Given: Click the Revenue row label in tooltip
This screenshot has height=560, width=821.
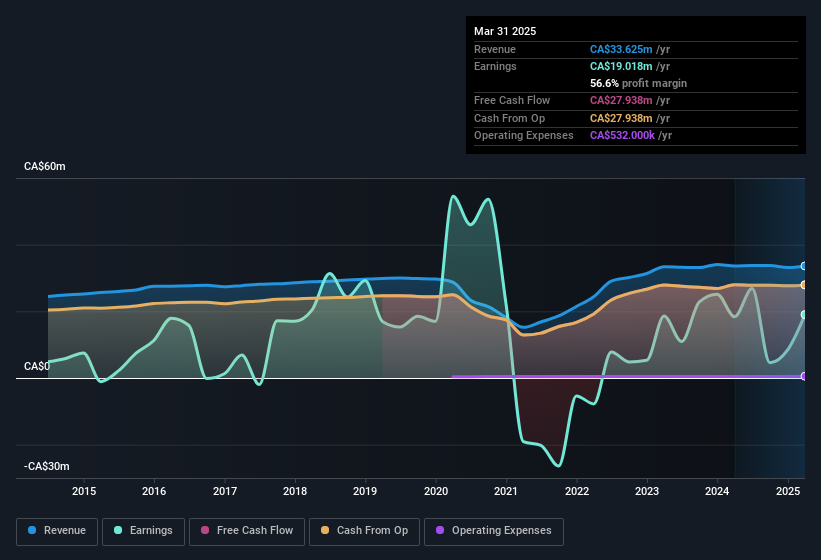Looking at the screenshot, I should tap(495, 49).
